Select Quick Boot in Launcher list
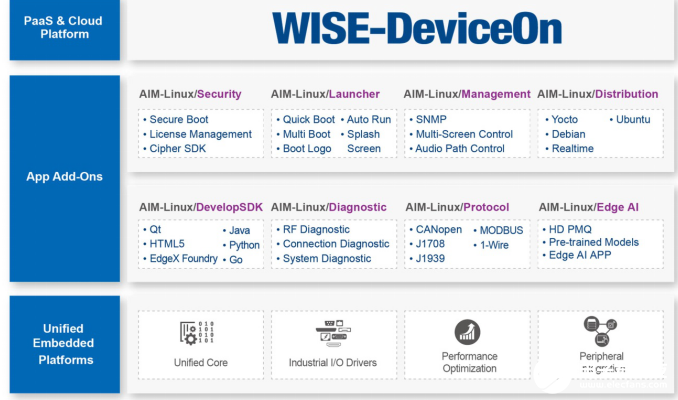 click(308, 119)
